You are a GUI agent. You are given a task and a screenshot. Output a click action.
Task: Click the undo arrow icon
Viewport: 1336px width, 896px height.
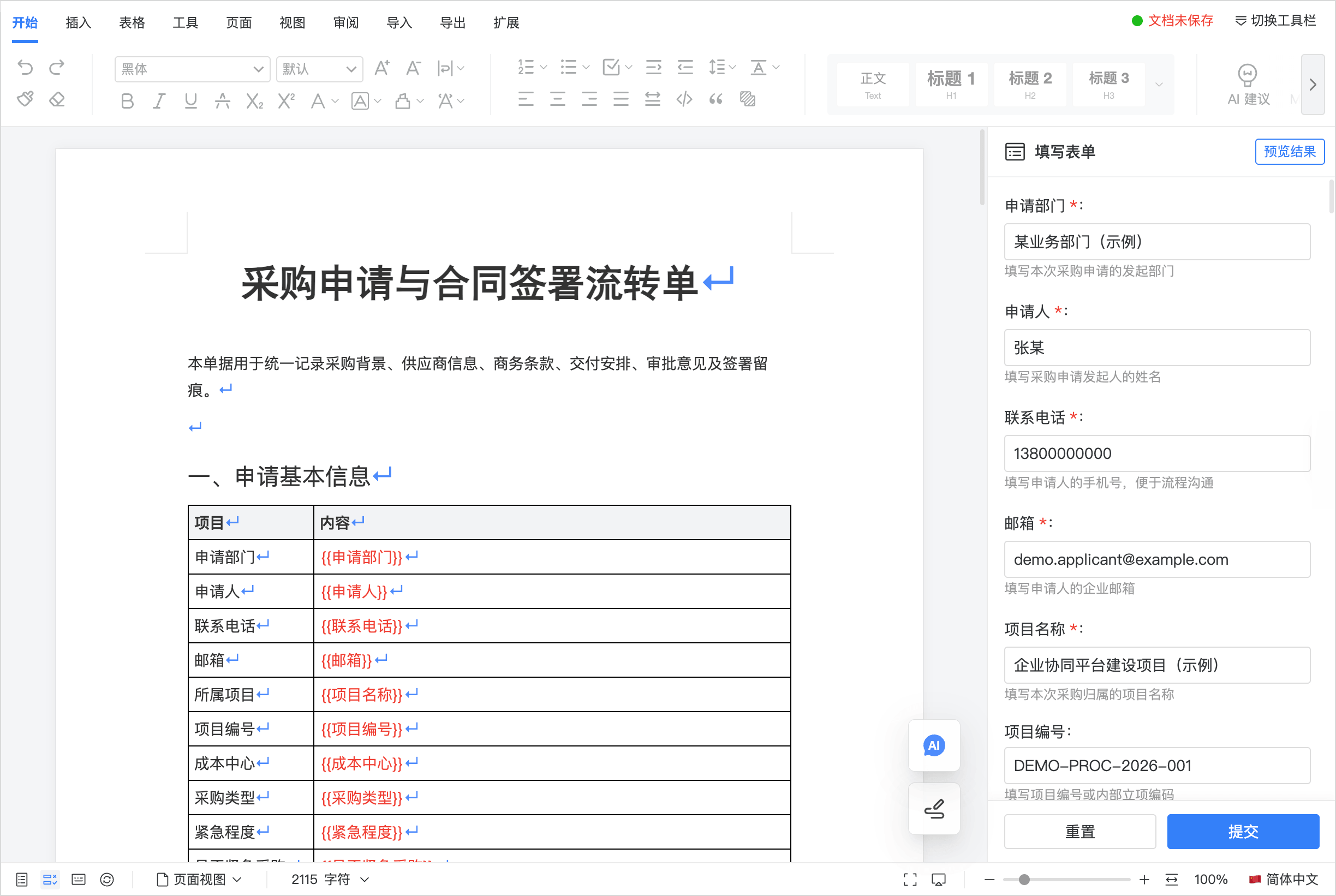pos(25,68)
